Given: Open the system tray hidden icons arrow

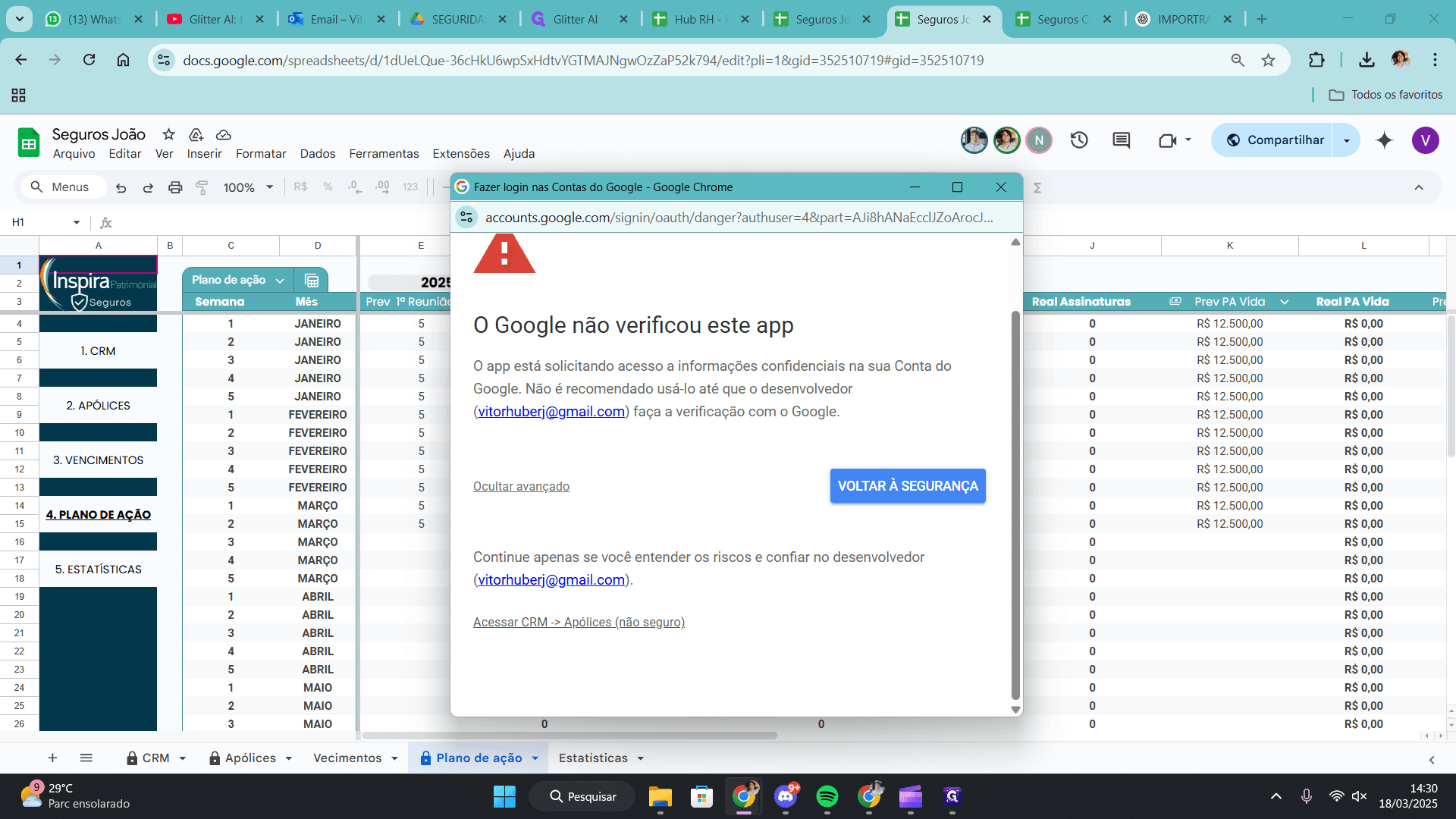Looking at the screenshot, I should [x=1276, y=796].
